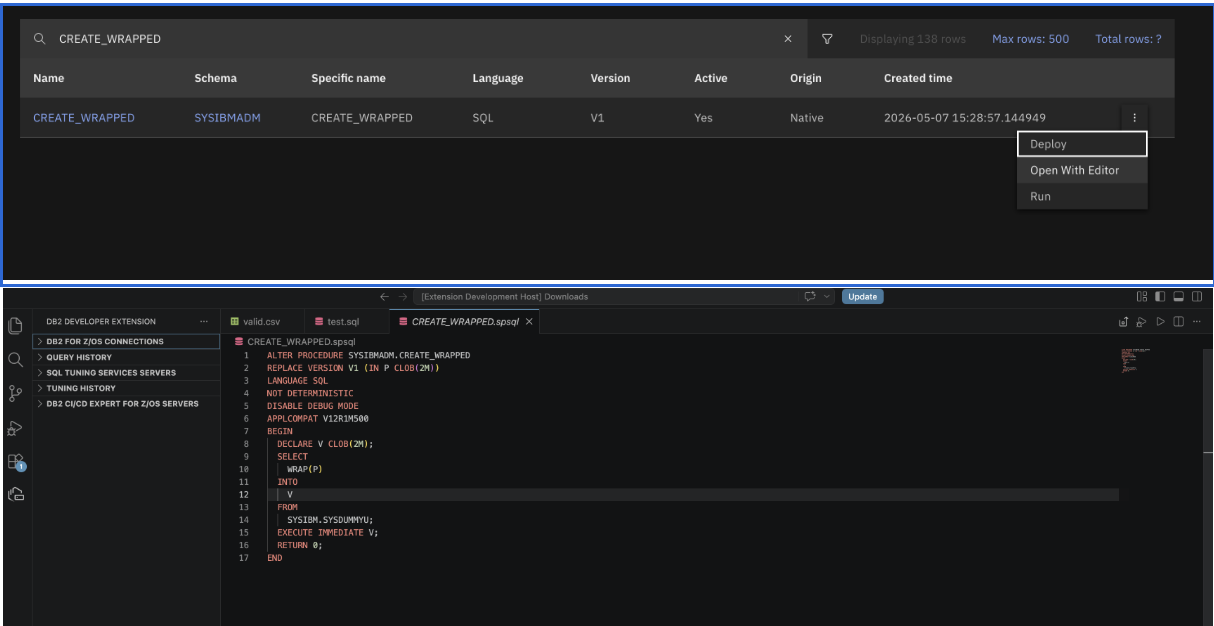Click code line EXECUTE IMMEDIATE V;

click(328, 532)
